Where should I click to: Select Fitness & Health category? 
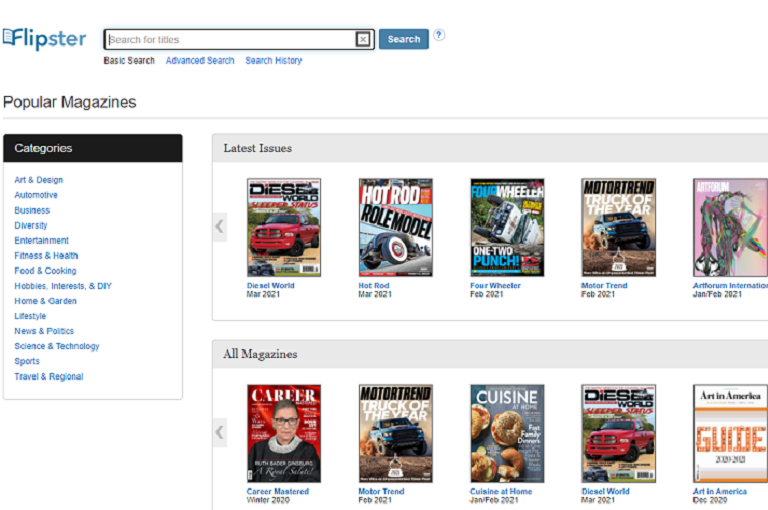pos(46,256)
